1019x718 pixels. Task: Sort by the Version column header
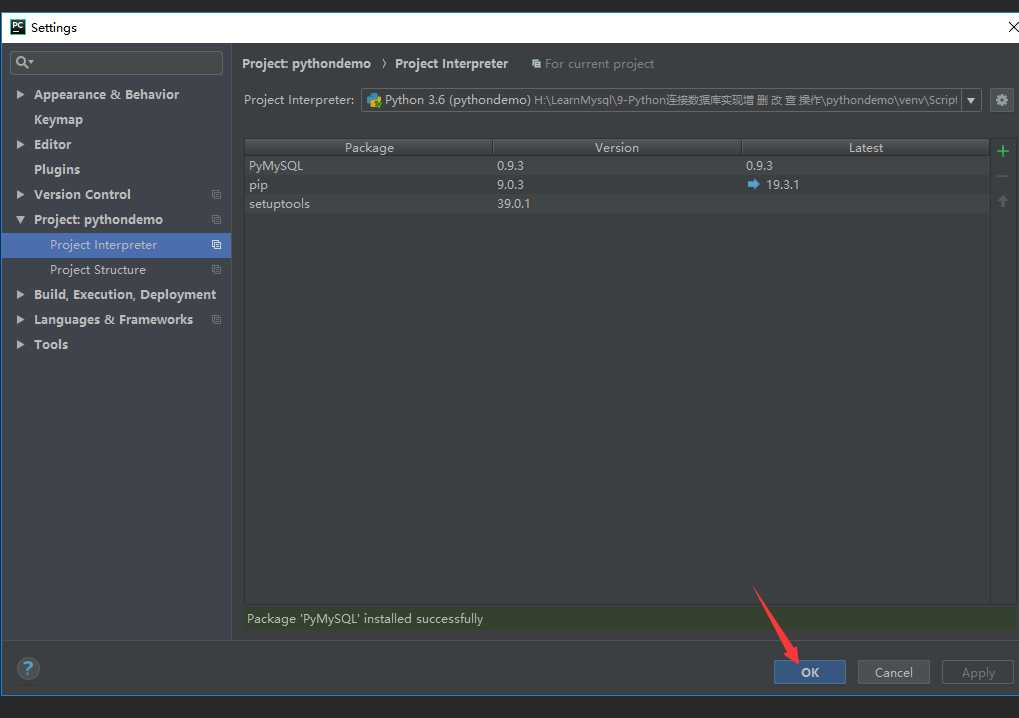617,147
